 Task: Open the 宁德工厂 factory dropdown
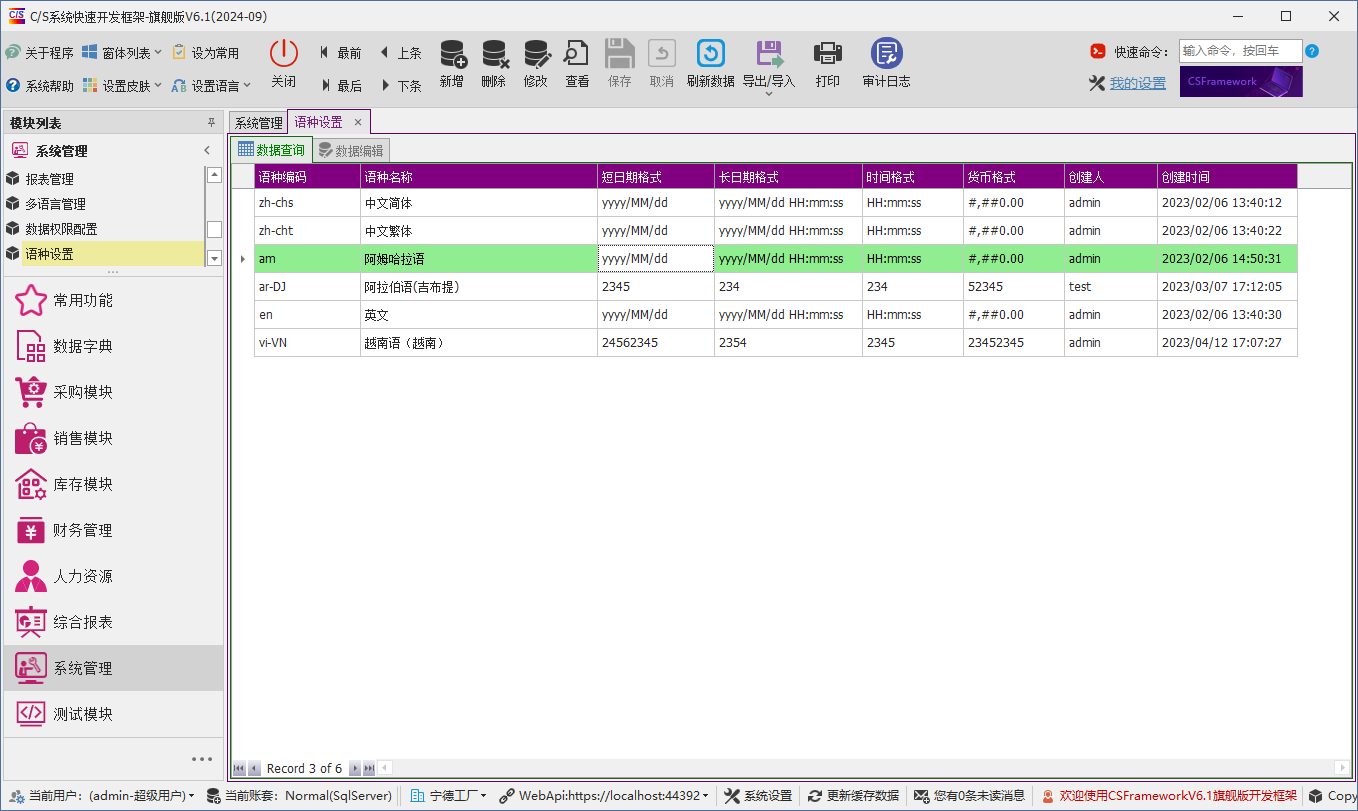click(x=449, y=796)
